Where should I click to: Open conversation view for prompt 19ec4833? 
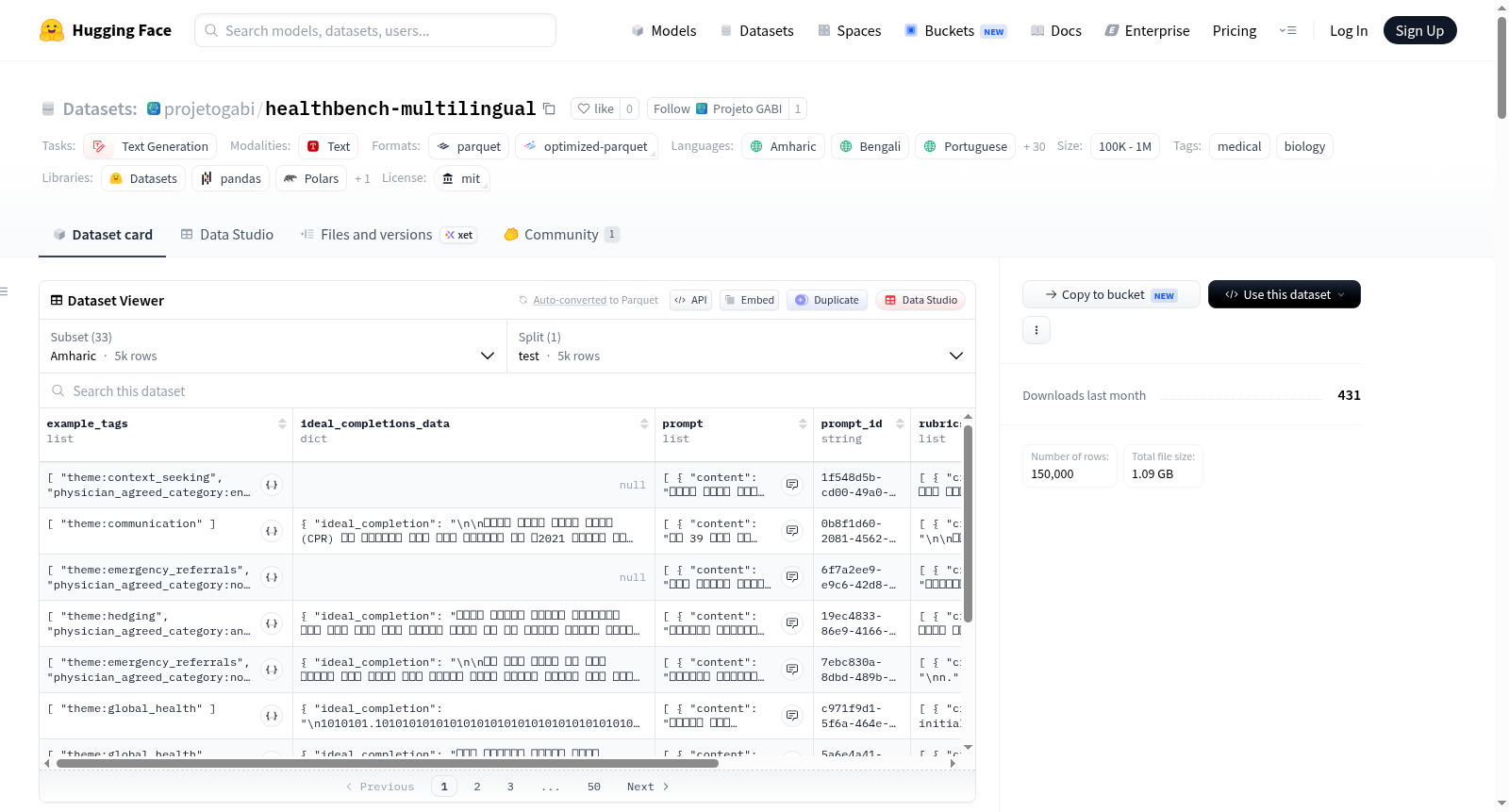[792, 623]
